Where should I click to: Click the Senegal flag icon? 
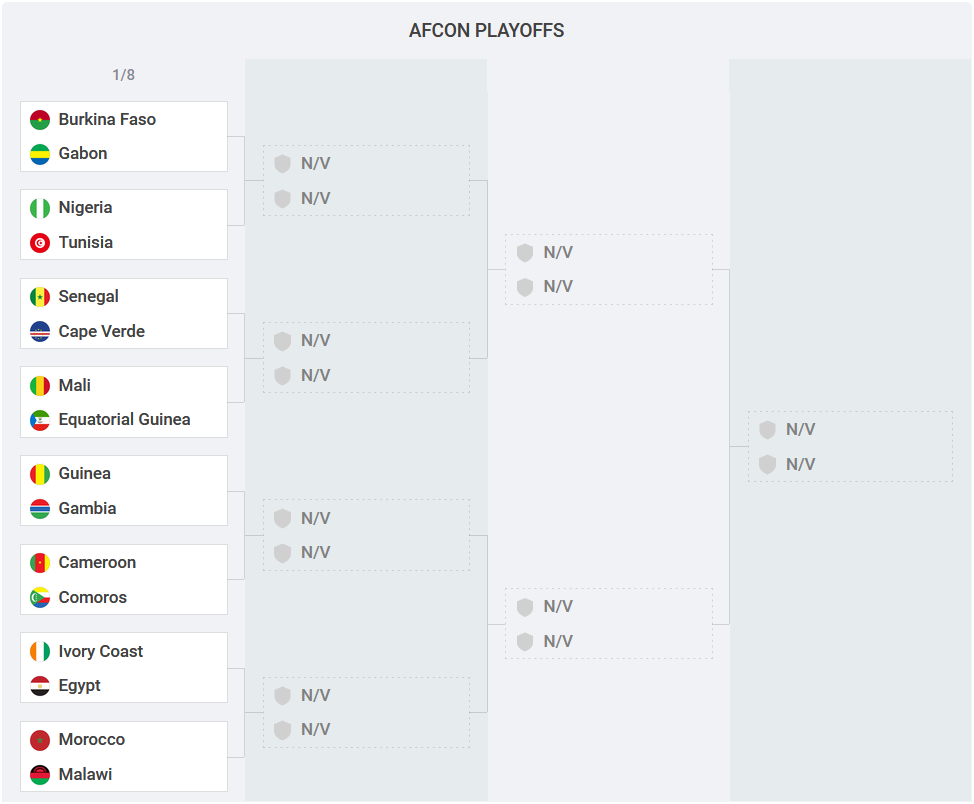coord(40,297)
